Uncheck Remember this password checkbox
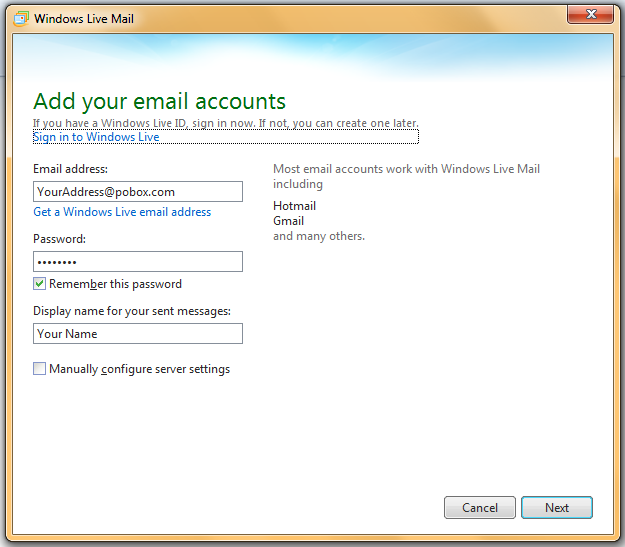 [x=39, y=284]
